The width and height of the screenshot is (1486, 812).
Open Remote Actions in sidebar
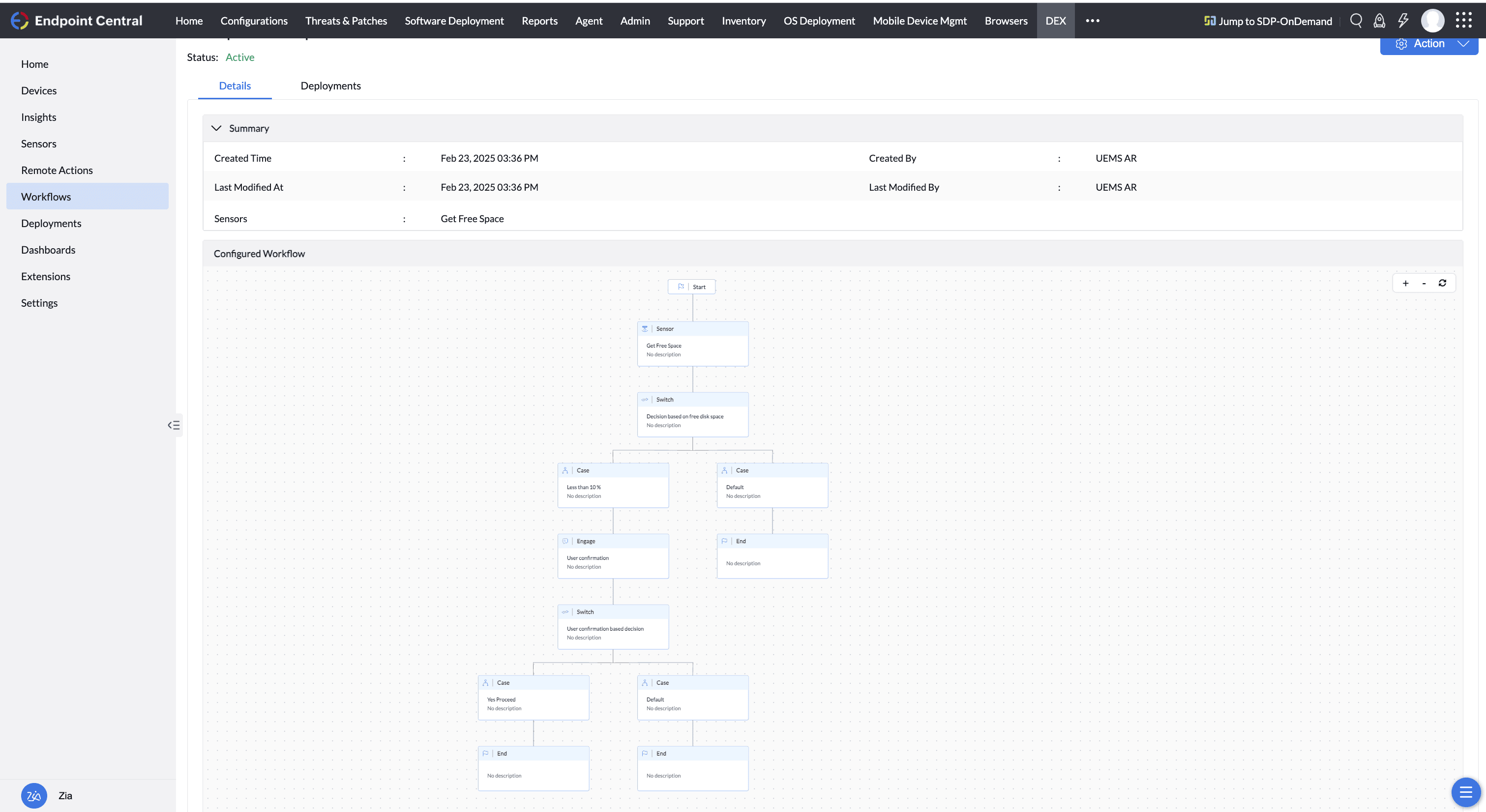tap(57, 170)
